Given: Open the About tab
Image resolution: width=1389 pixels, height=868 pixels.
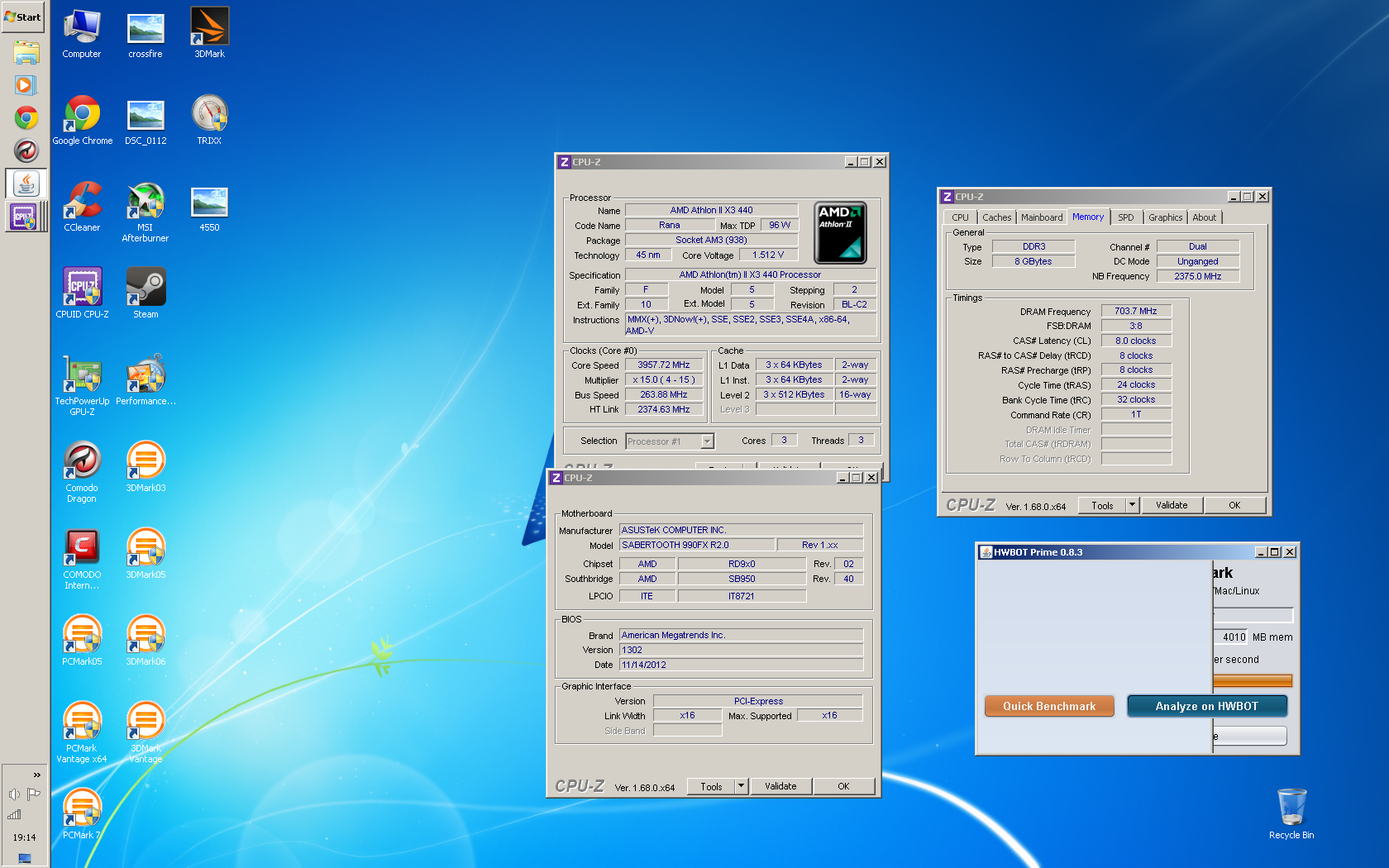Looking at the screenshot, I should point(1204,217).
